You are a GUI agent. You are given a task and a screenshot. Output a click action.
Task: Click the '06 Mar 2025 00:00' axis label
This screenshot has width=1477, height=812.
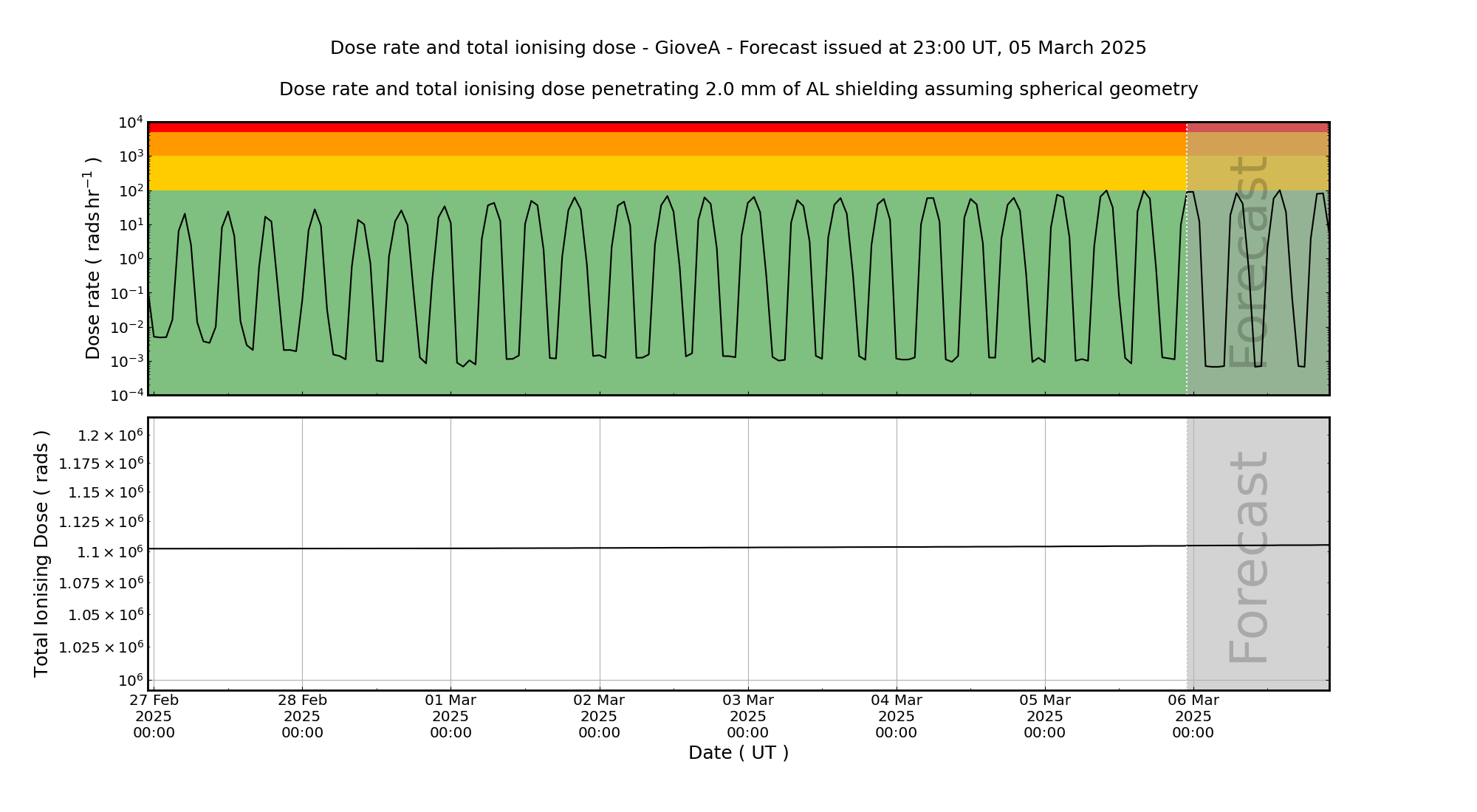click(x=1193, y=716)
